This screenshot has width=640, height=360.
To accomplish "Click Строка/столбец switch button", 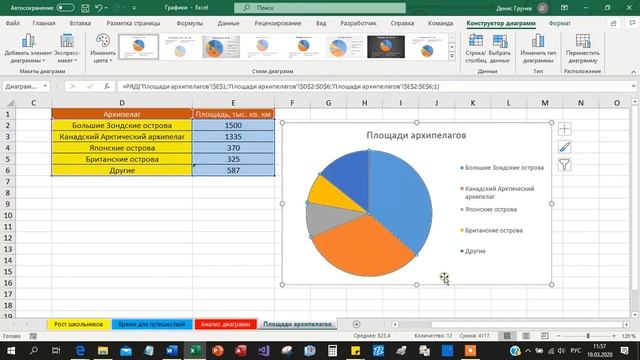I will coord(476,48).
